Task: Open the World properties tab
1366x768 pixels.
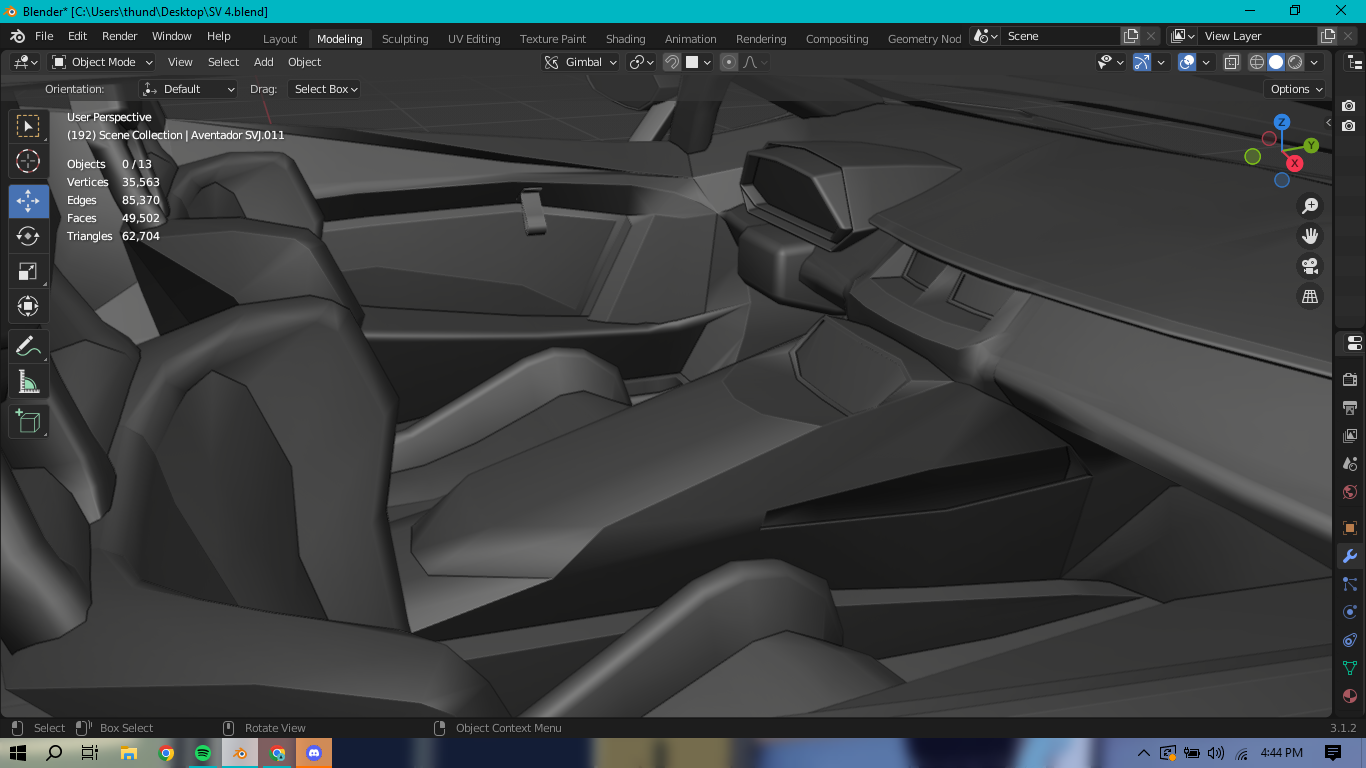Action: 1350,492
